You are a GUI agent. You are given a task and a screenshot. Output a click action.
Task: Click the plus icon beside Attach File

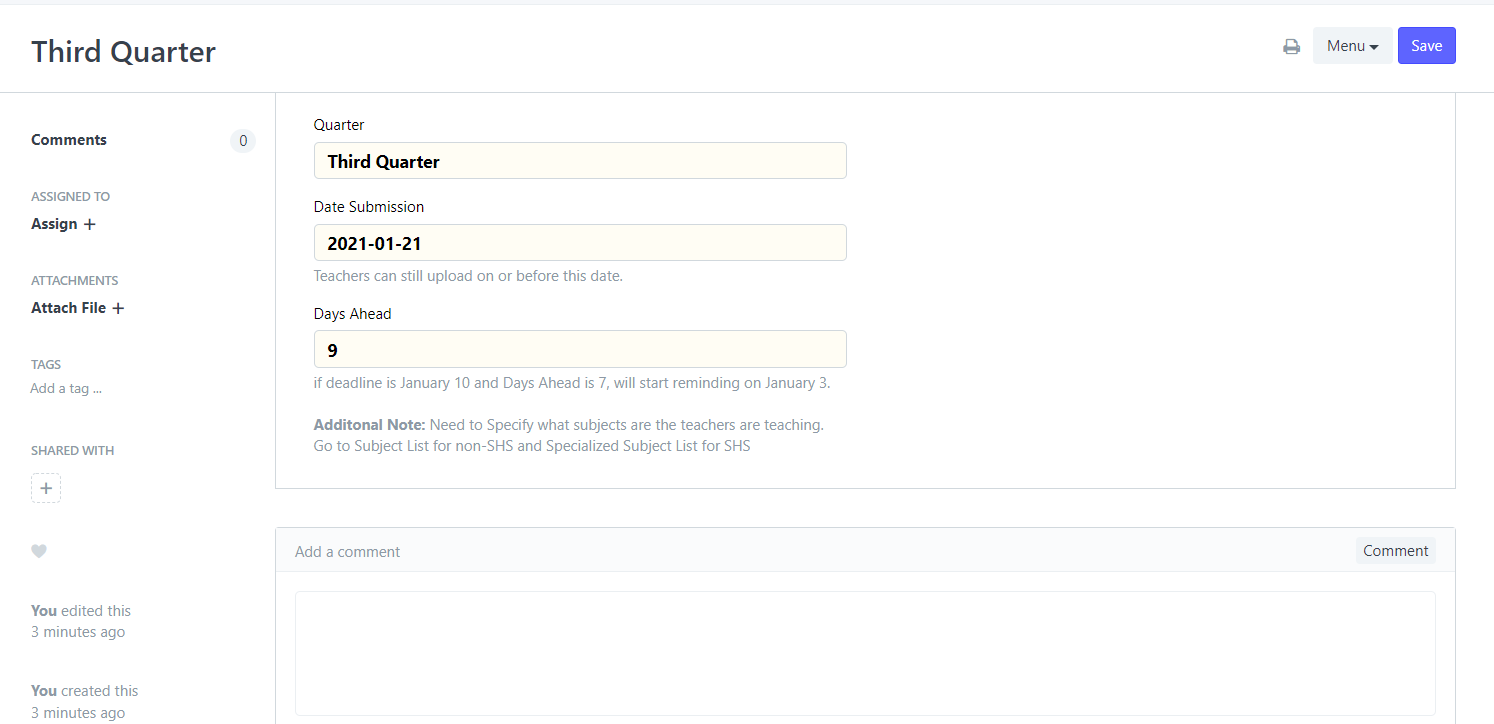coord(118,308)
